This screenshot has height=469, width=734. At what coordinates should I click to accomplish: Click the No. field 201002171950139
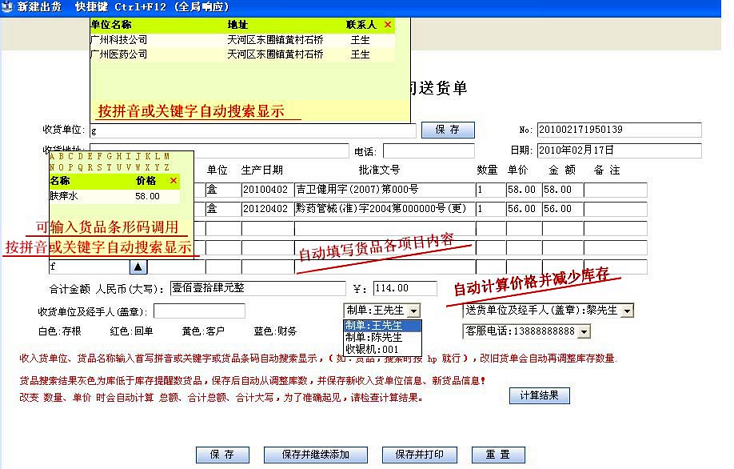point(619,130)
